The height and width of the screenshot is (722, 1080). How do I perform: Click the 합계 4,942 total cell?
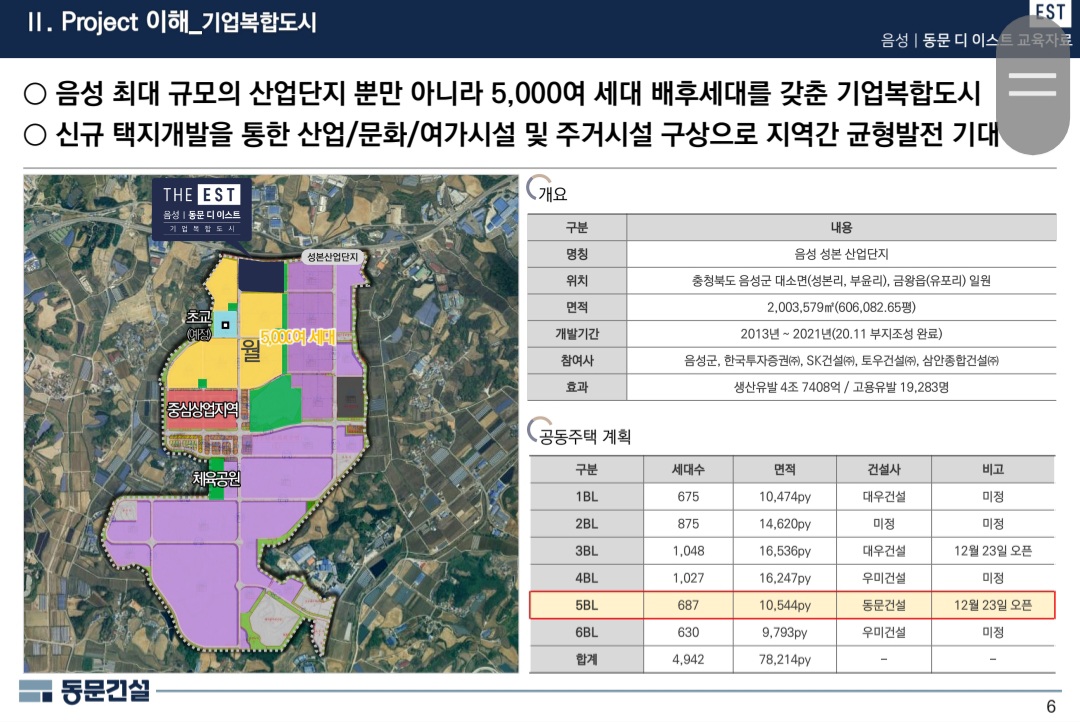[687, 659]
